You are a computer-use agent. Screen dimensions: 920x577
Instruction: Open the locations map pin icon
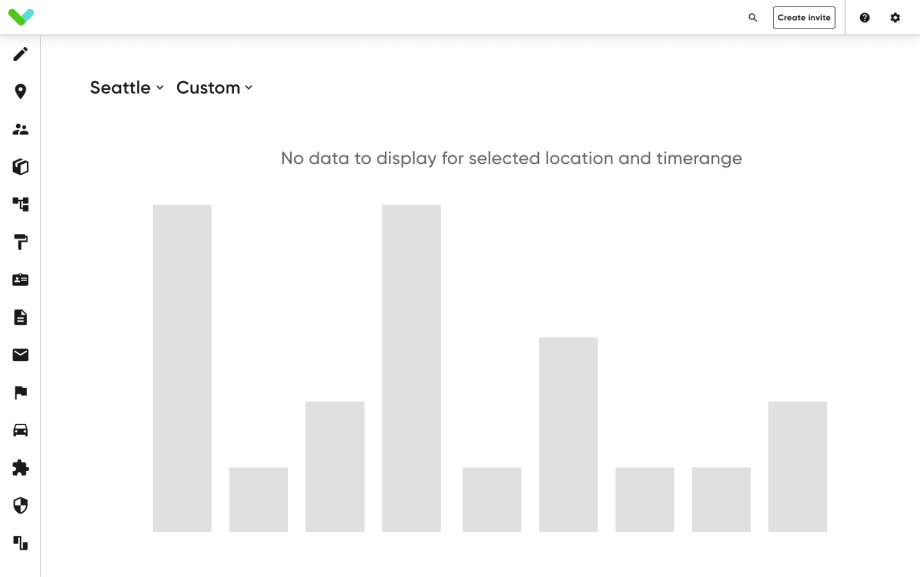[20, 92]
